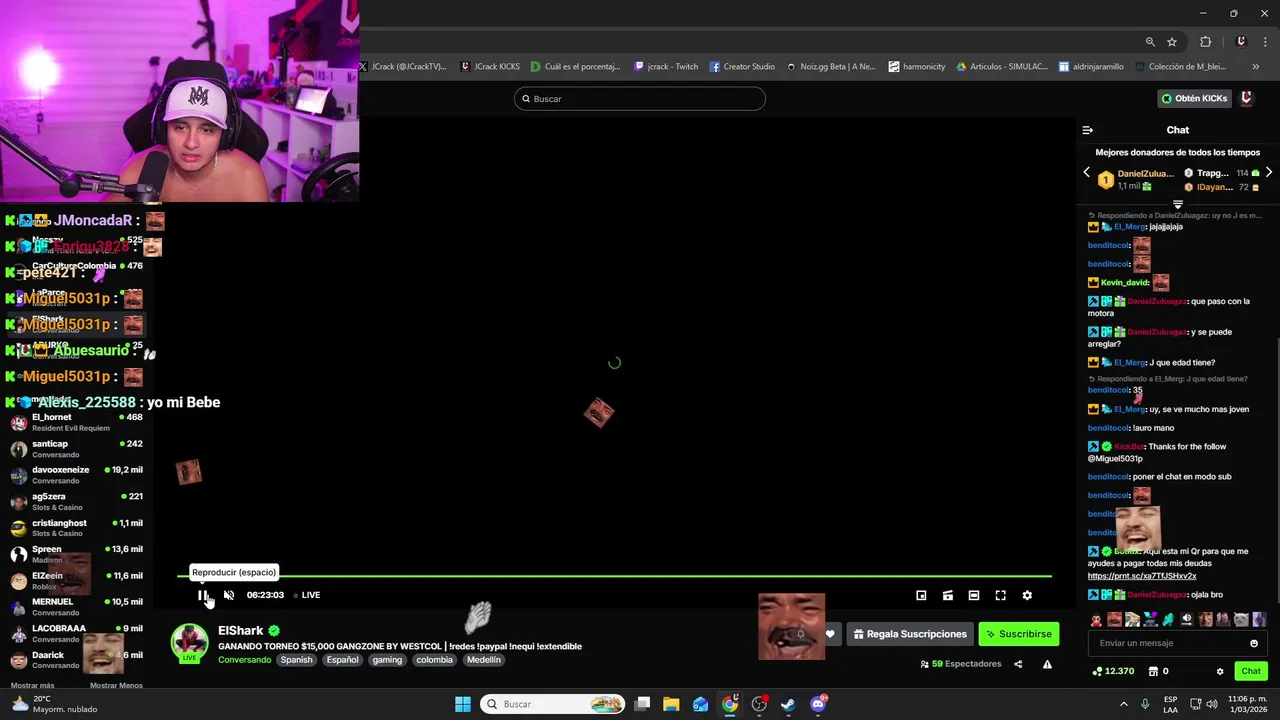This screenshot has width=1280, height=720.
Task: Open the Windows Start menu
Action: (x=463, y=704)
